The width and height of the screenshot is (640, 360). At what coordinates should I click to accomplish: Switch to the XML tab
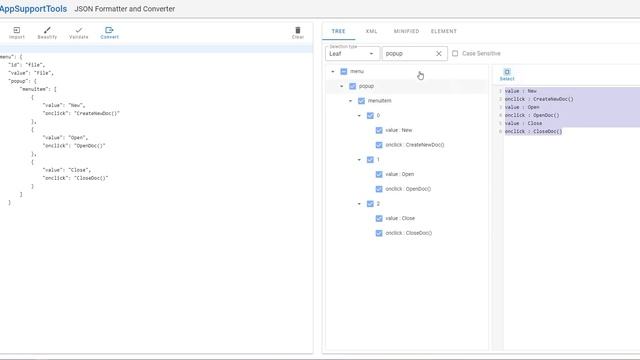pyautogui.click(x=371, y=31)
